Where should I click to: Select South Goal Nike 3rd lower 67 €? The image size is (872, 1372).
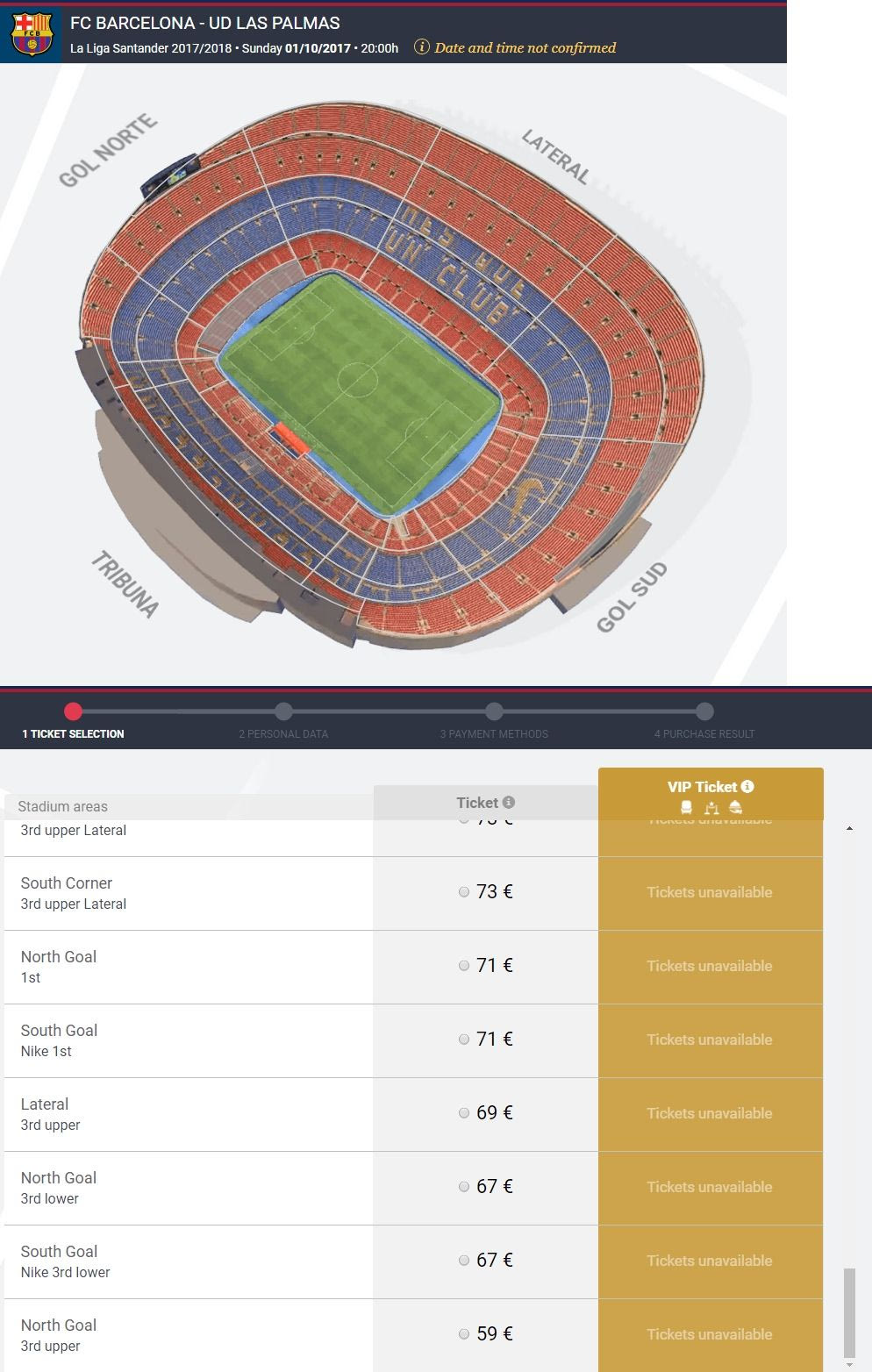point(464,1261)
